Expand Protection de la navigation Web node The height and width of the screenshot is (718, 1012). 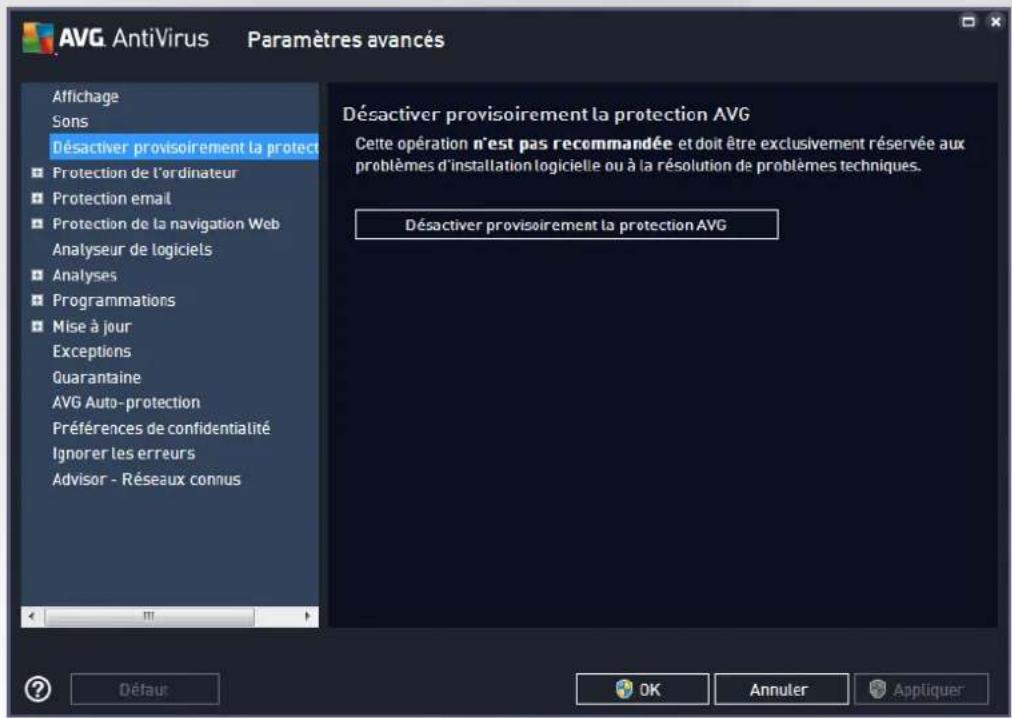point(37,223)
